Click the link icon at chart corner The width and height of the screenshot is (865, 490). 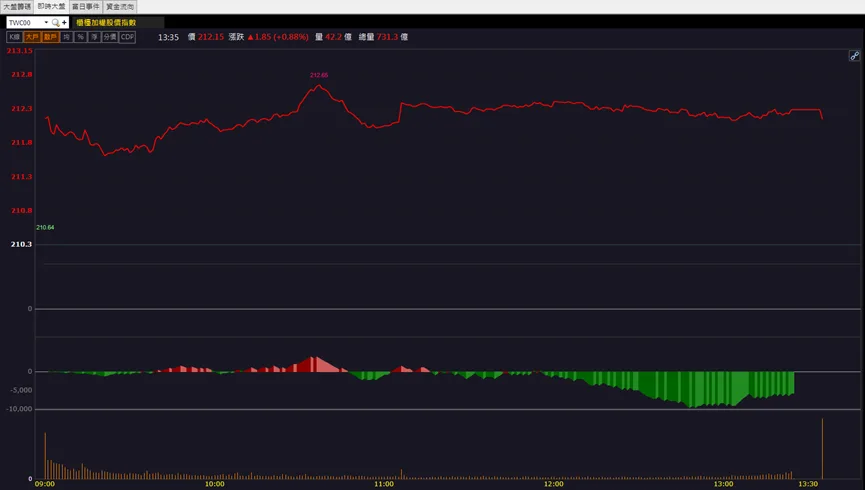coord(854,56)
